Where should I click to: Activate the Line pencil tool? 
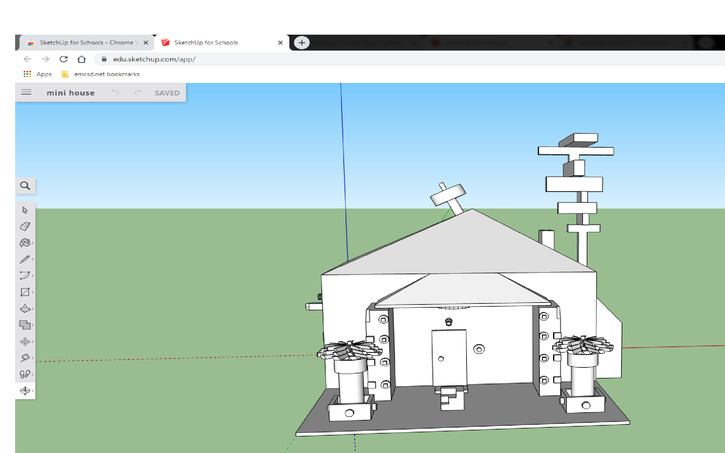pos(26,259)
